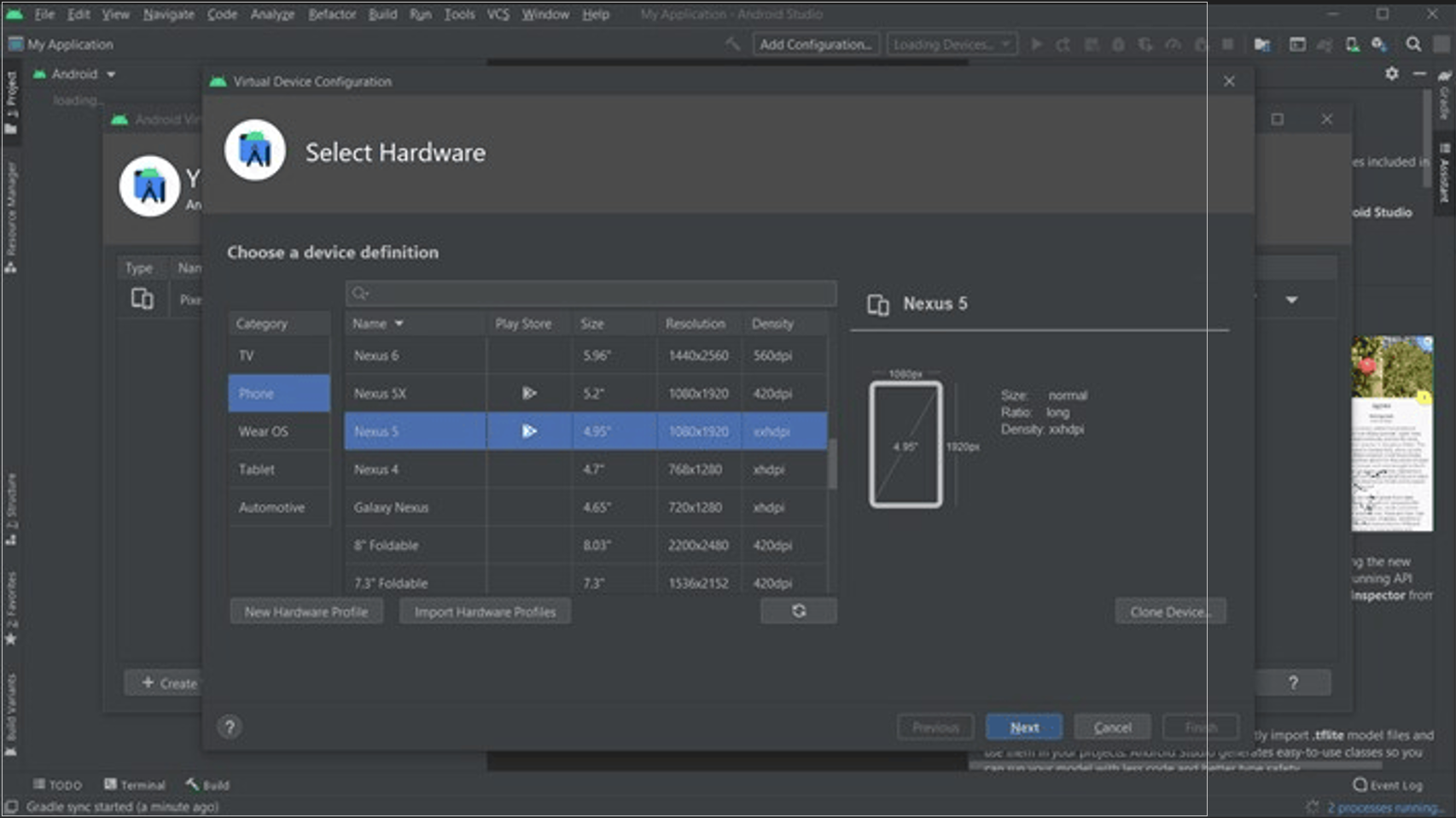
Task: Click the gear settings icon in right panel
Action: [1392, 74]
